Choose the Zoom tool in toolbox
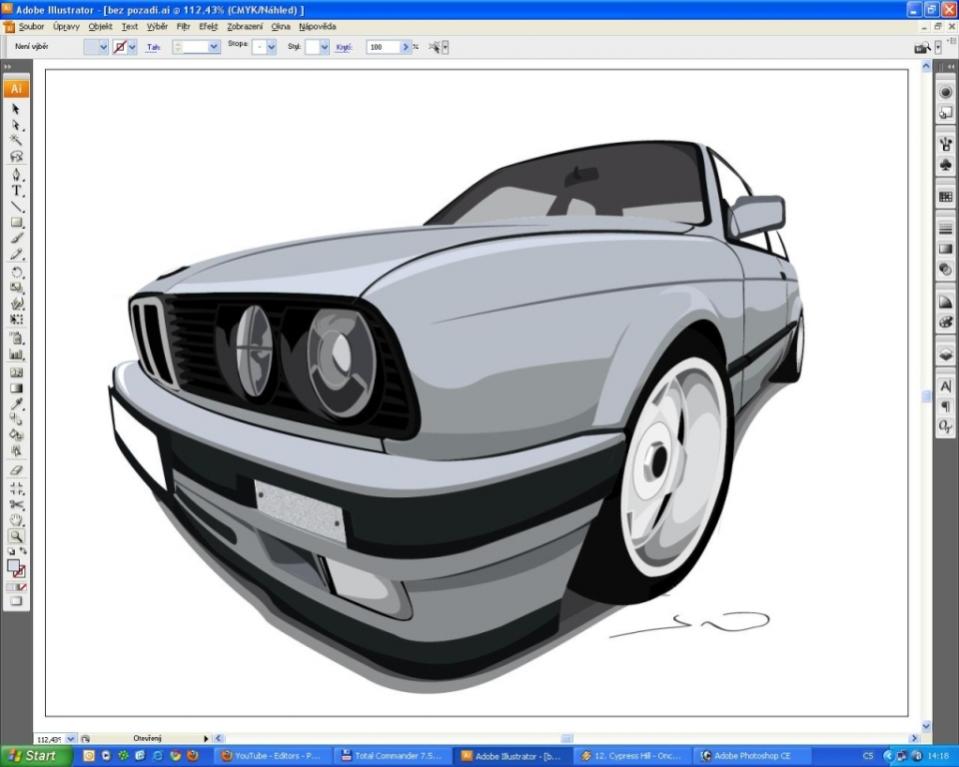The width and height of the screenshot is (959, 767). pos(16,536)
